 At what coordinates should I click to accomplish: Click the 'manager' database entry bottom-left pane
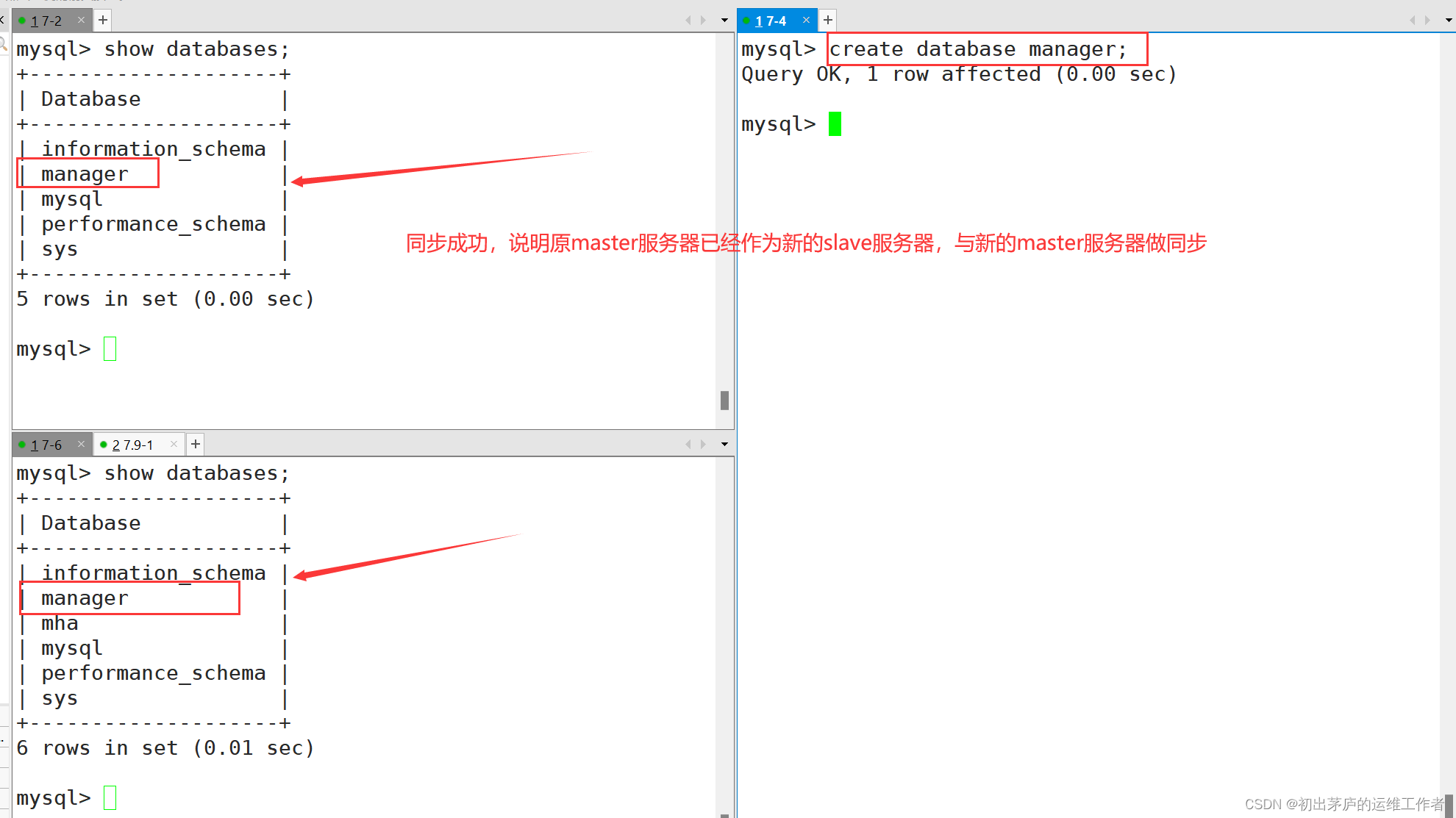pos(84,598)
